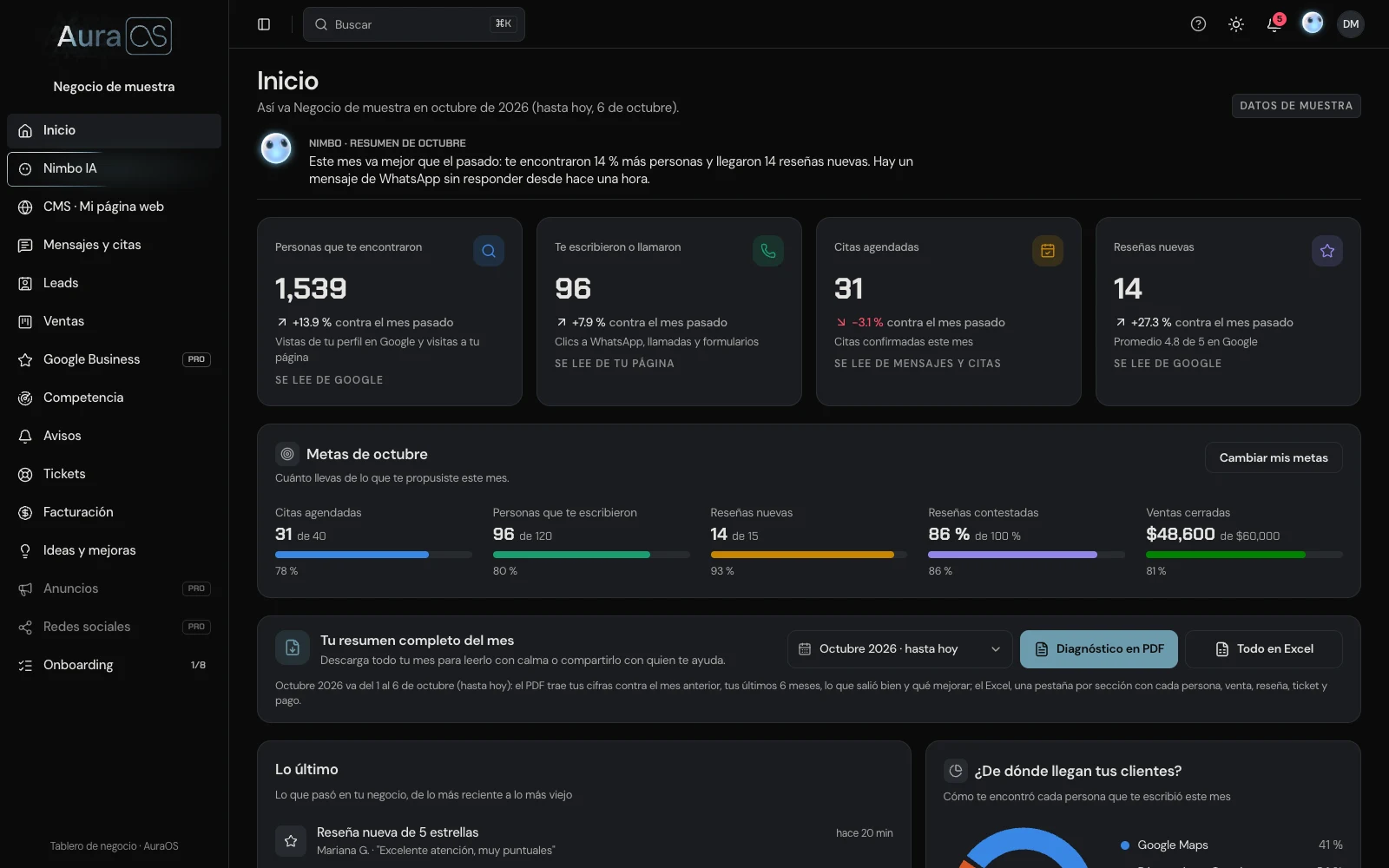Open the notifications bell
This screenshot has height=868, width=1389.
[1274, 24]
